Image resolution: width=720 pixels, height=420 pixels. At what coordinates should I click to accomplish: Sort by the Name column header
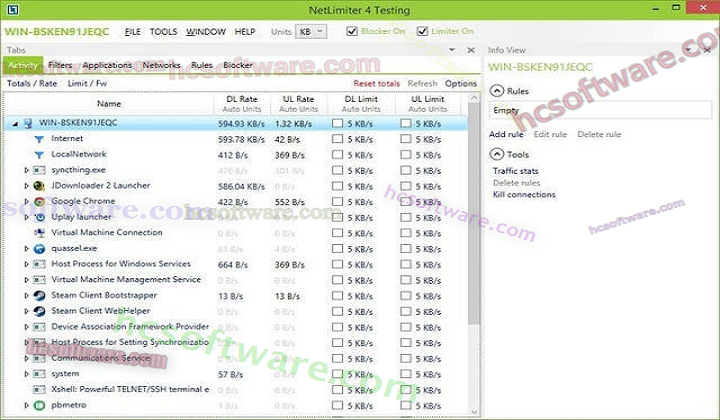pyautogui.click(x=109, y=104)
